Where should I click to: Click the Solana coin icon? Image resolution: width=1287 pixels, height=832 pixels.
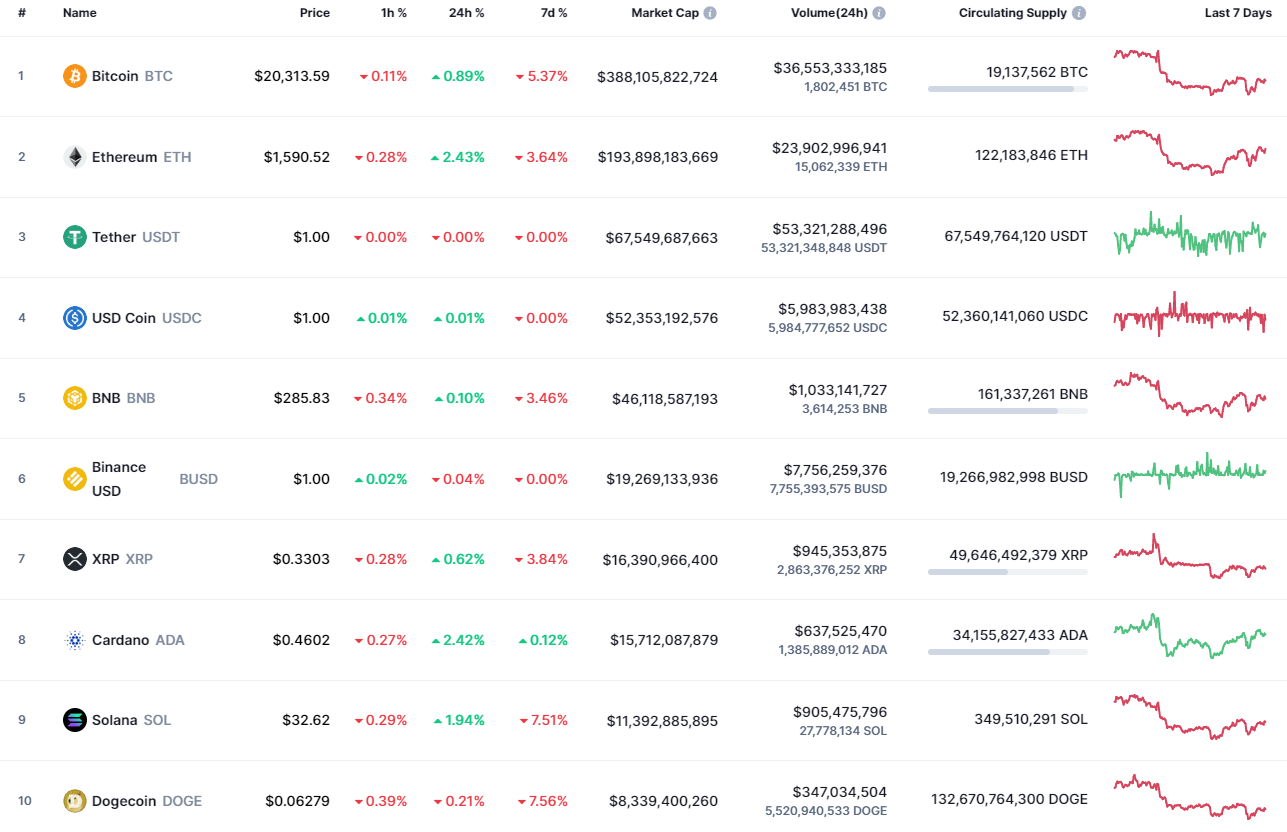point(72,719)
